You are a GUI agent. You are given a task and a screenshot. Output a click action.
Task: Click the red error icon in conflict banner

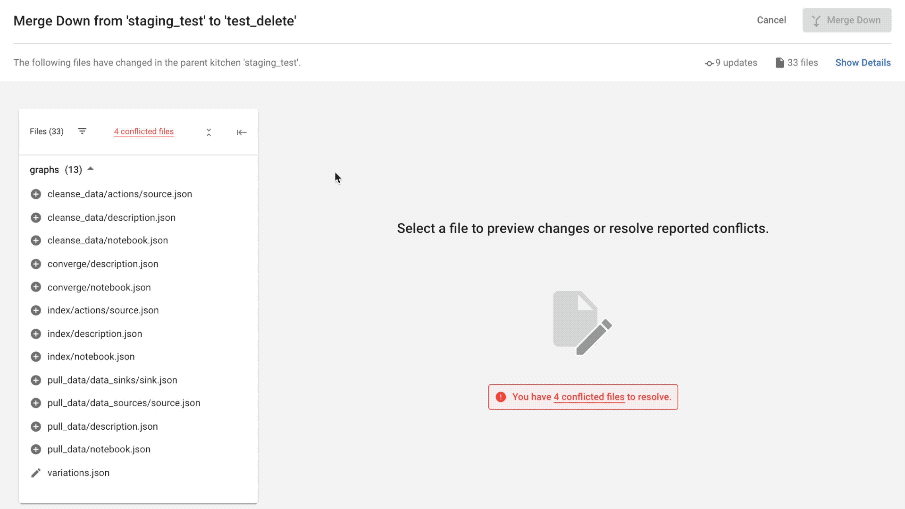point(501,397)
